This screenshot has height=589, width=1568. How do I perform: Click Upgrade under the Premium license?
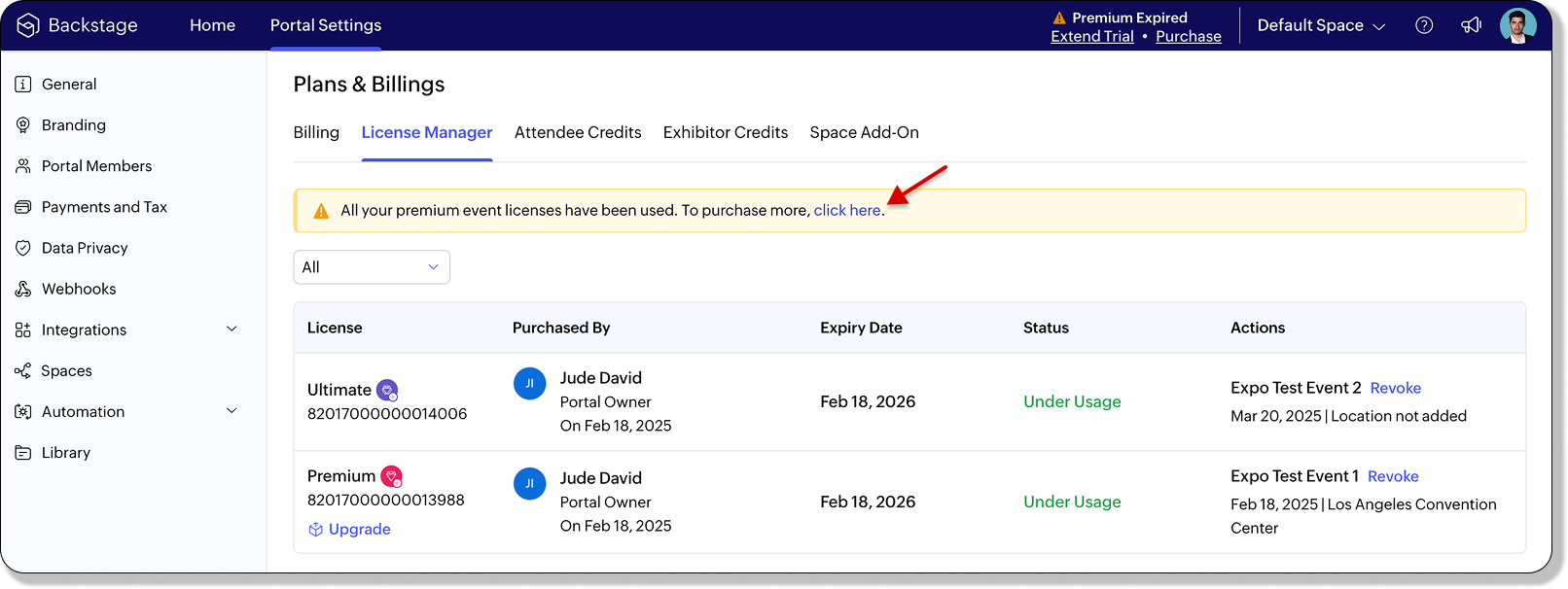point(359,529)
